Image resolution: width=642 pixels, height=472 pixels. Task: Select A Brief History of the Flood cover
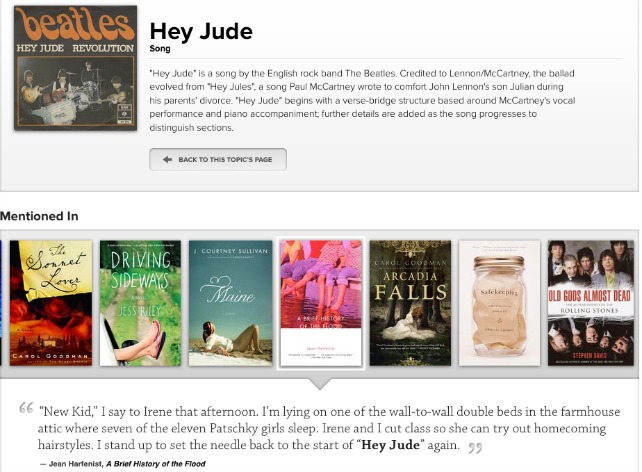point(321,303)
